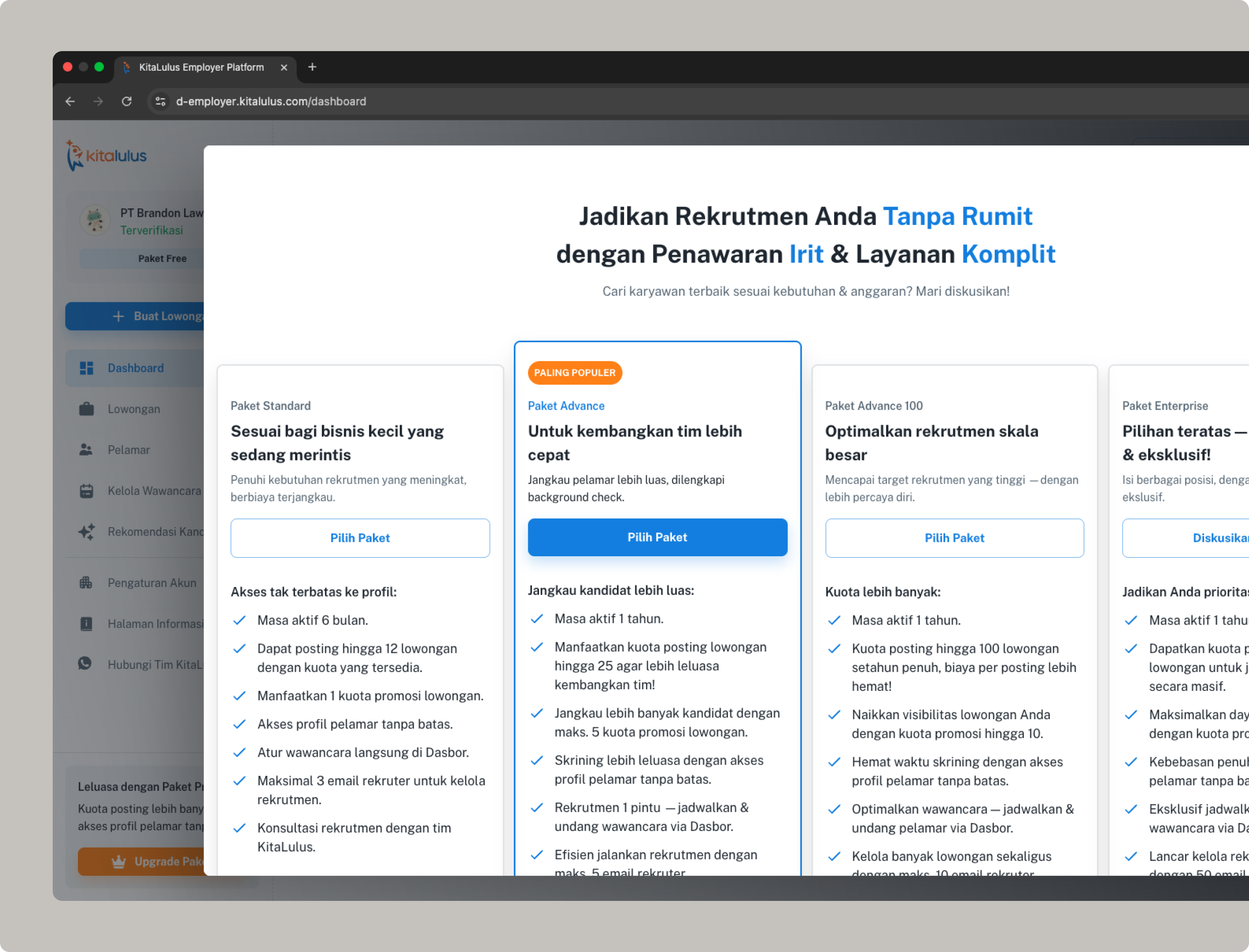Open a new browser tab with plus icon

pyautogui.click(x=312, y=67)
